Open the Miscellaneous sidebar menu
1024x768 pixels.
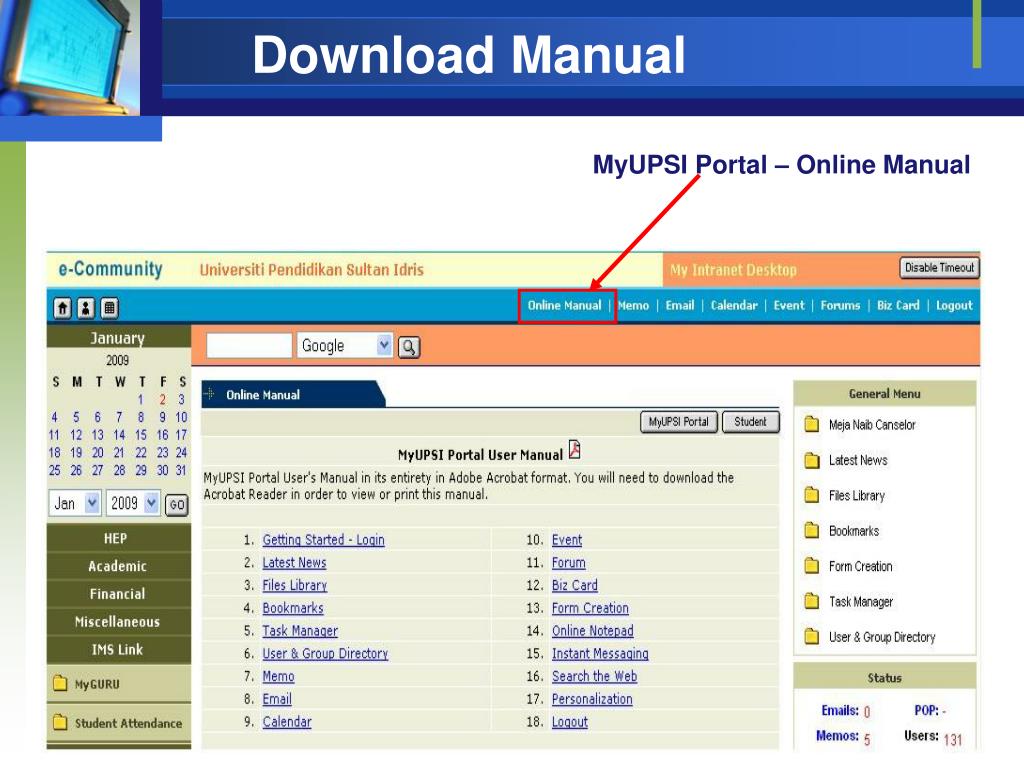pyautogui.click(x=118, y=622)
